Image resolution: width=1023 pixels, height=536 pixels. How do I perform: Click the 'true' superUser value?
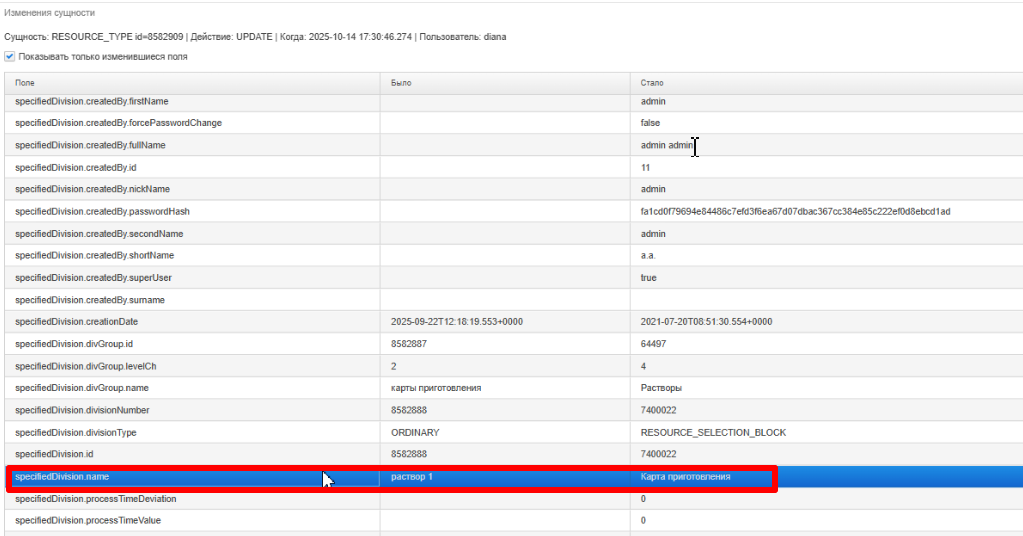[649, 278]
